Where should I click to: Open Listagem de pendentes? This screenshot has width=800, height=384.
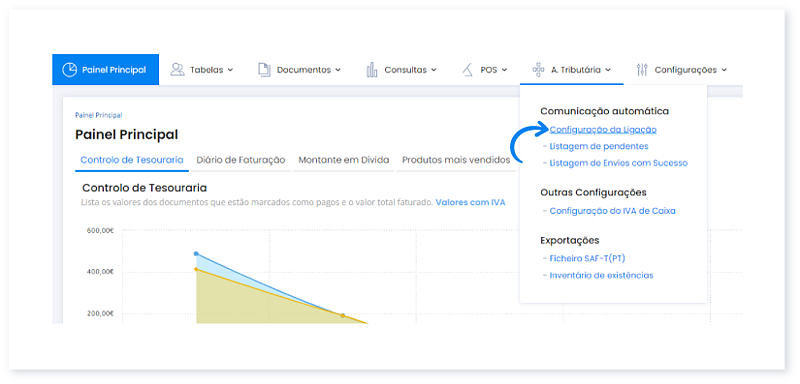[x=599, y=146]
